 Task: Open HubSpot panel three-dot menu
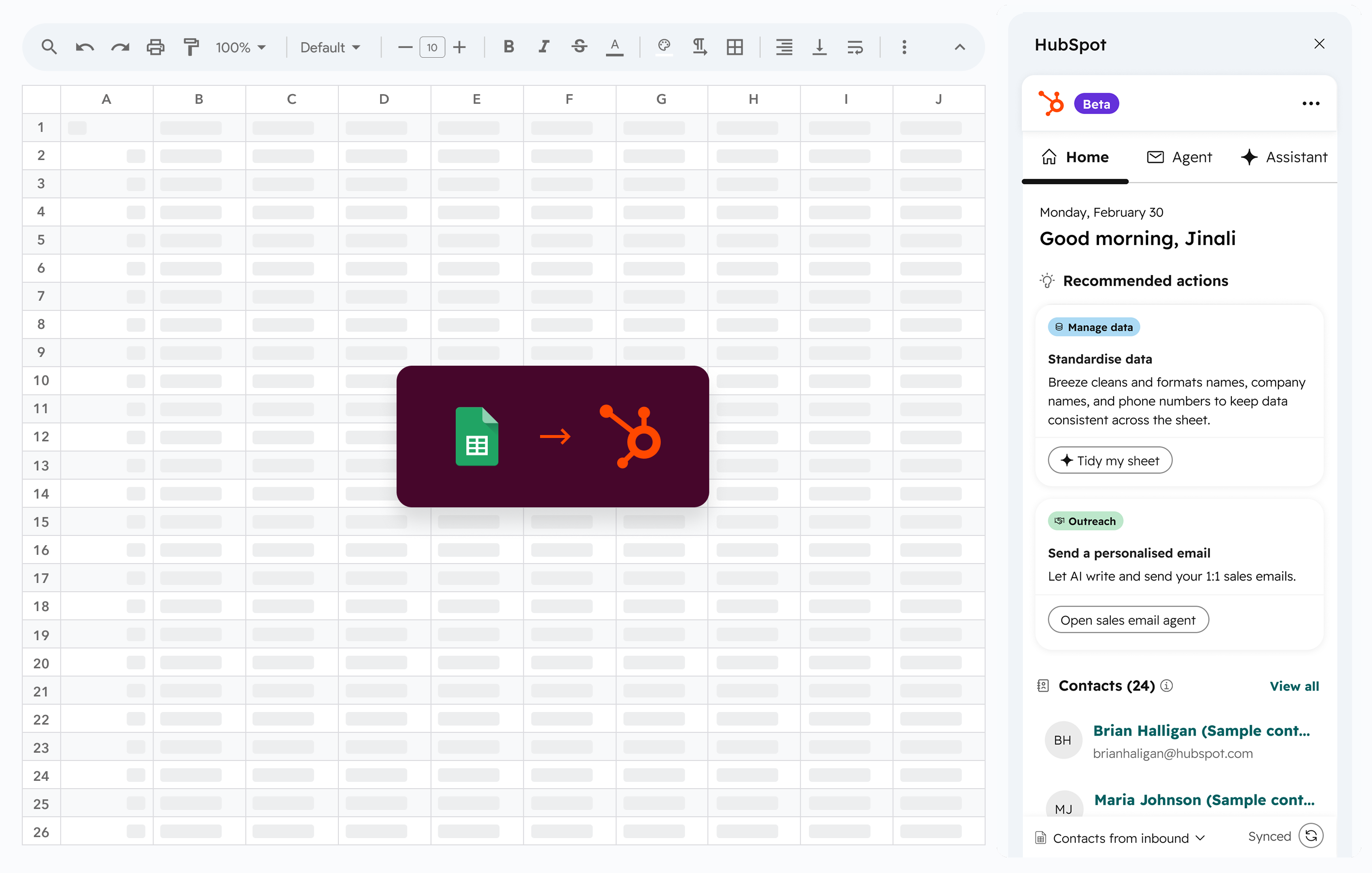click(x=1311, y=103)
